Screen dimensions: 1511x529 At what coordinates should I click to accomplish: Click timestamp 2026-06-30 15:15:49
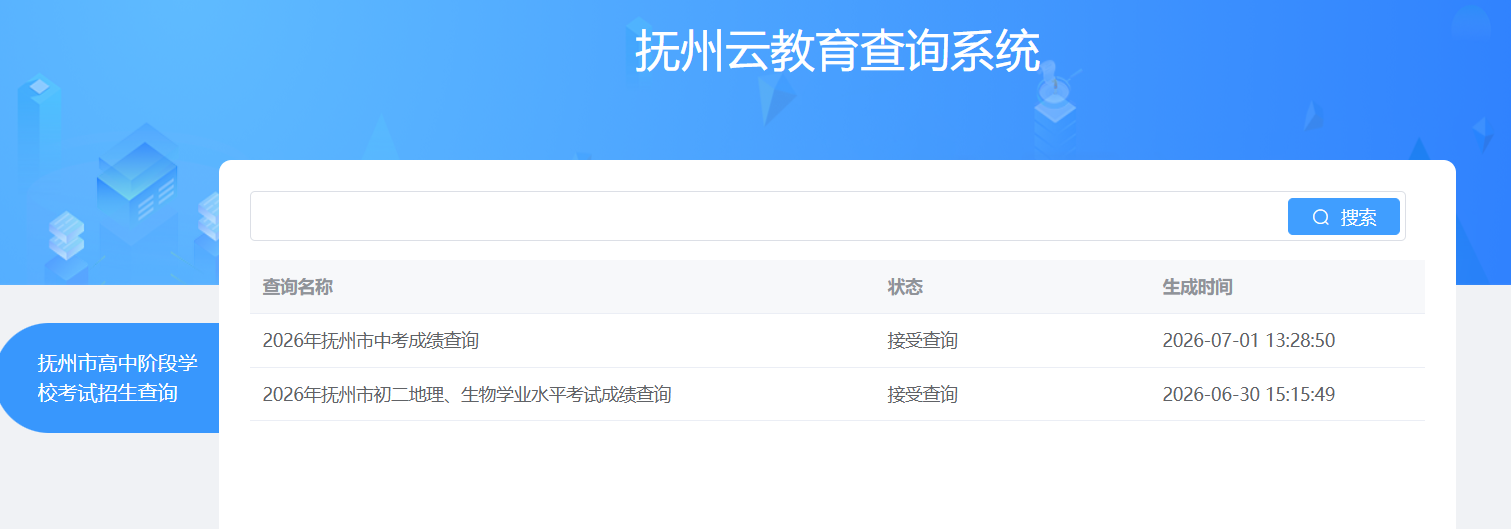[1248, 395]
